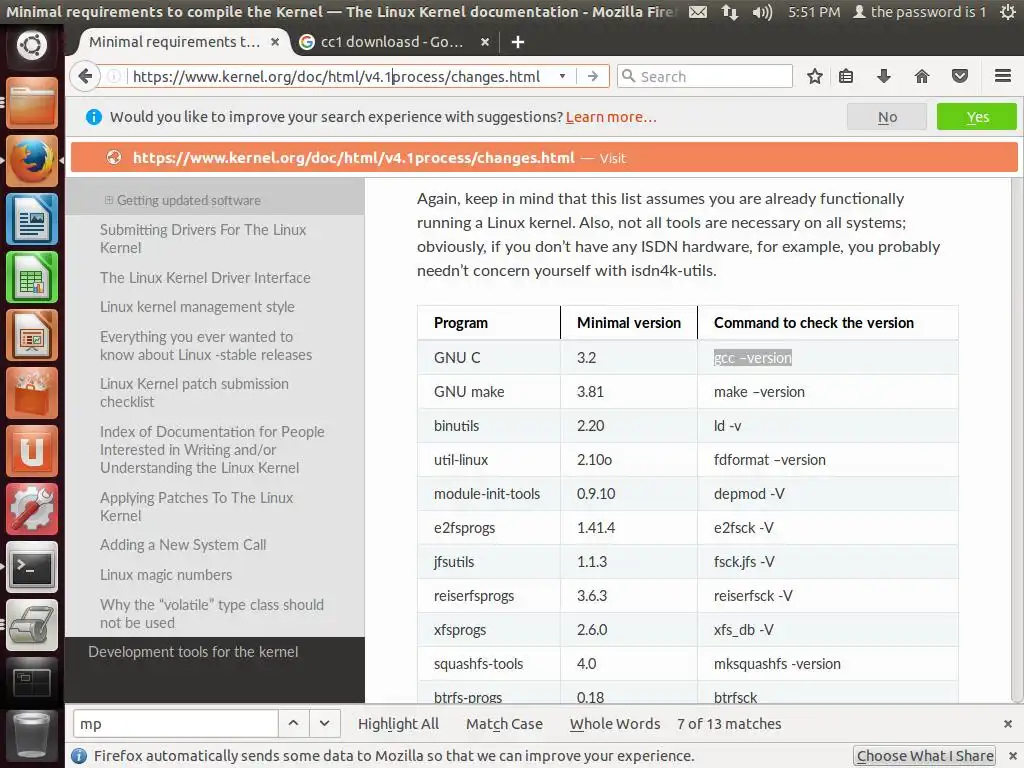The height and width of the screenshot is (768, 1024).
Task: Open the Trash in launcher
Action: 31,737
